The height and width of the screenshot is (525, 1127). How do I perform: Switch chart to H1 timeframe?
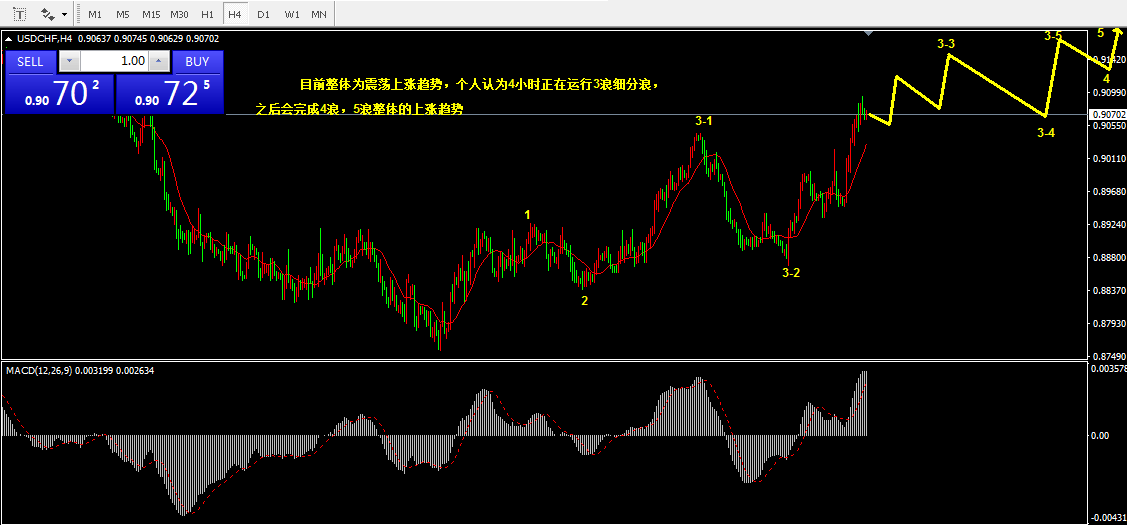[207, 14]
